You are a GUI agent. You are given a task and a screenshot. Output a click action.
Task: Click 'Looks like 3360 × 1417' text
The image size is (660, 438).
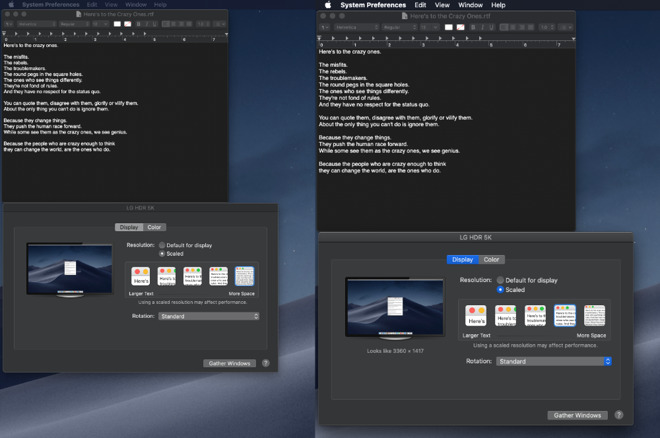coord(395,351)
